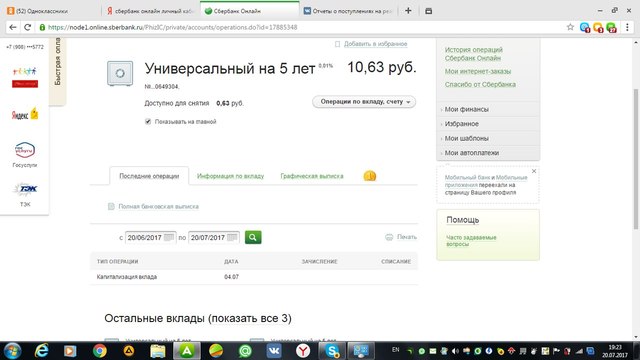This screenshot has height=360, width=640.
Task: Open the Операции по вкладу, счету dropdown
Action: tap(364, 102)
